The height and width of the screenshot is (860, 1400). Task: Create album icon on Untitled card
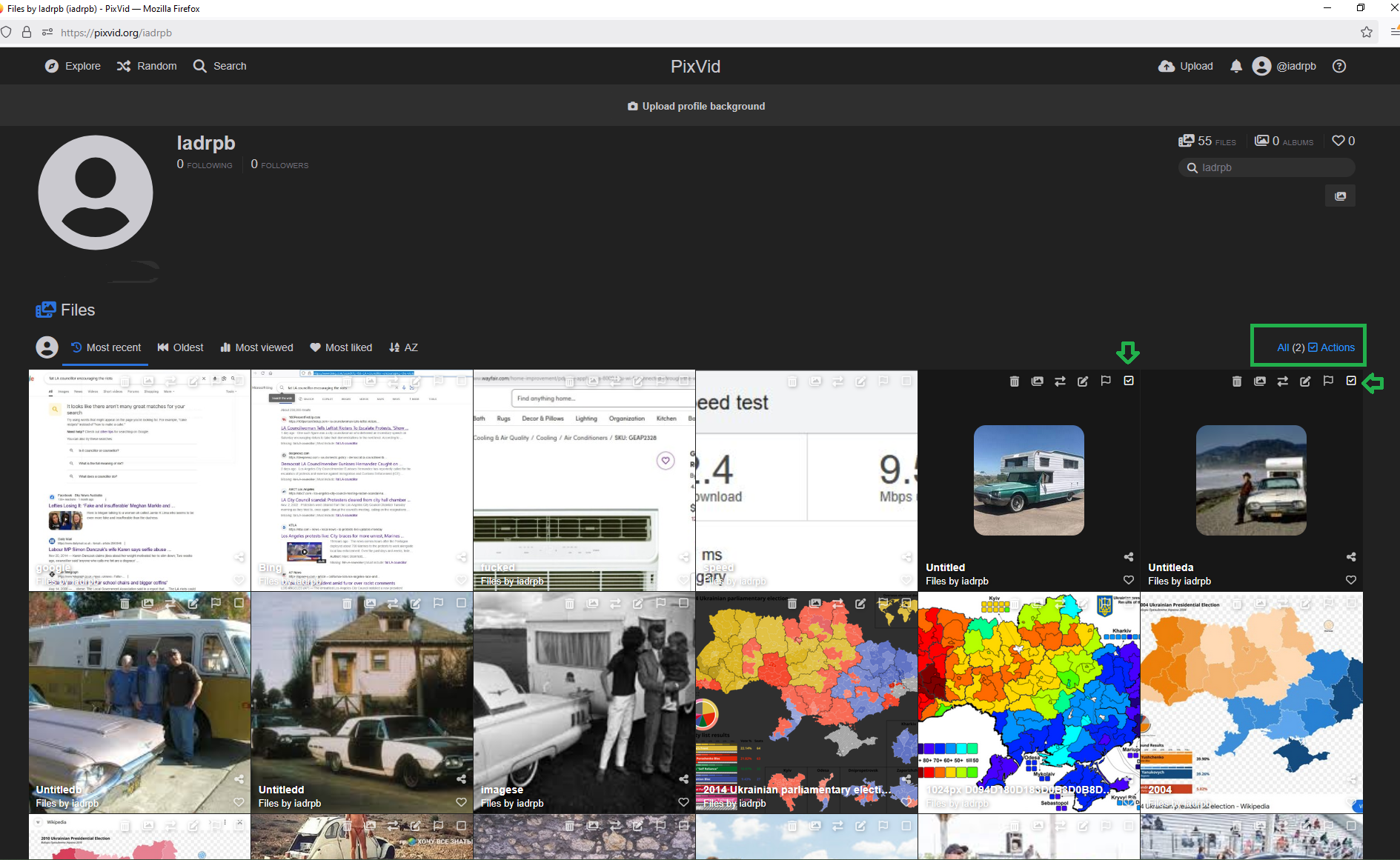pyautogui.click(x=1037, y=381)
